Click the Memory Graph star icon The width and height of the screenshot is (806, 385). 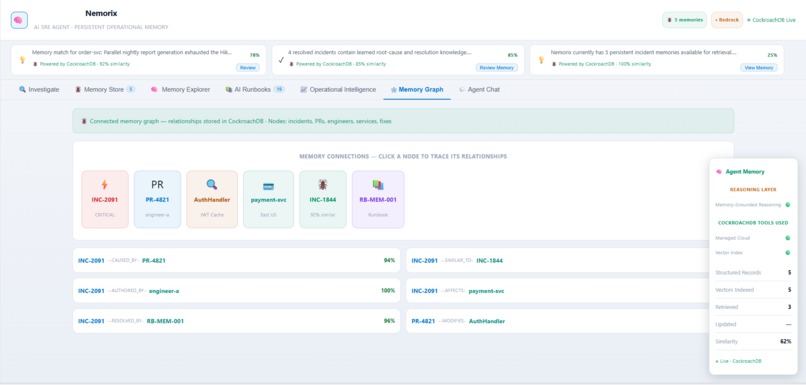394,89
